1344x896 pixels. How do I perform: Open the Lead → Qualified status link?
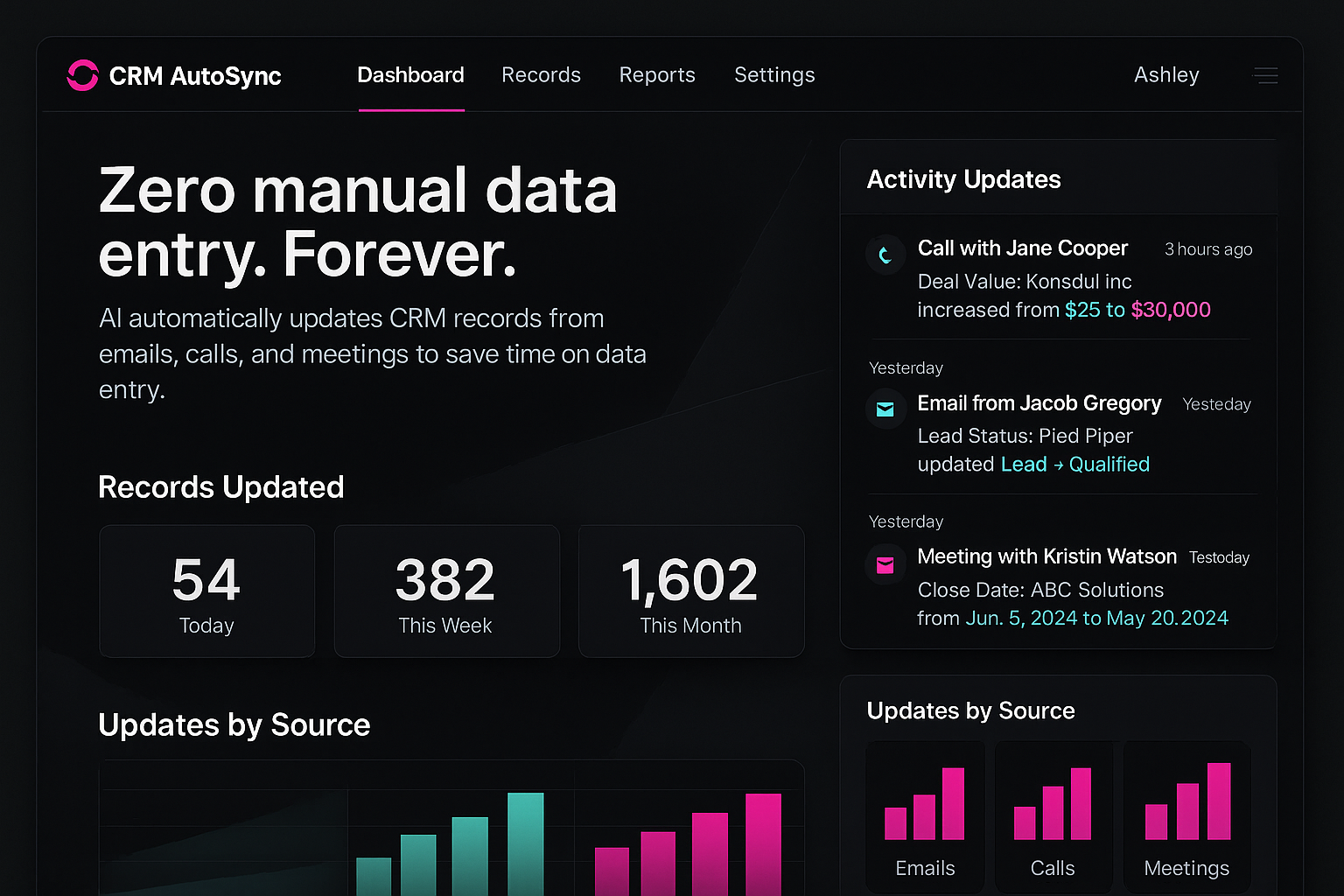pos(1074,465)
